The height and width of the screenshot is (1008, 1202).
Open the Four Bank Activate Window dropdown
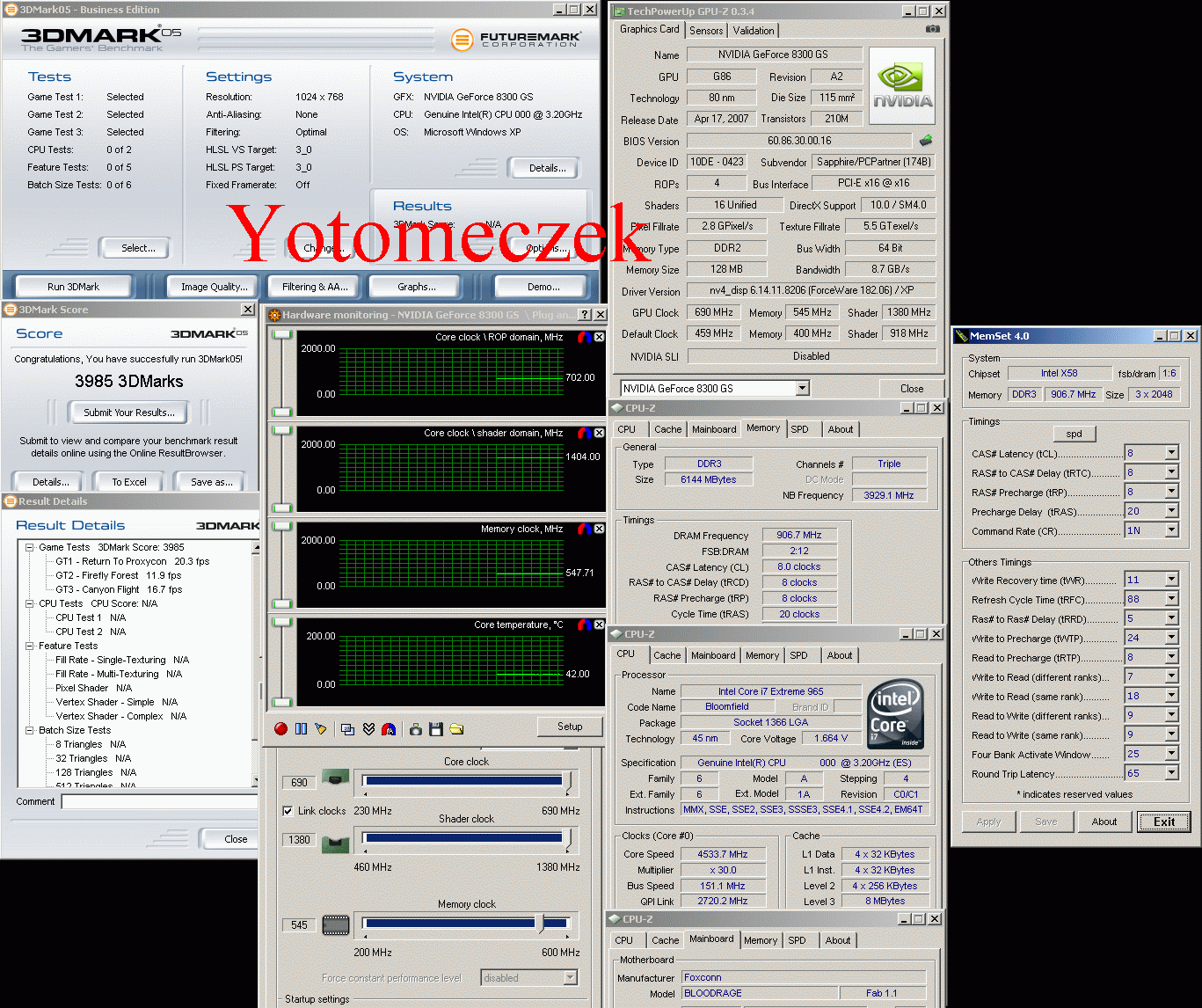click(x=1171, y=754)
